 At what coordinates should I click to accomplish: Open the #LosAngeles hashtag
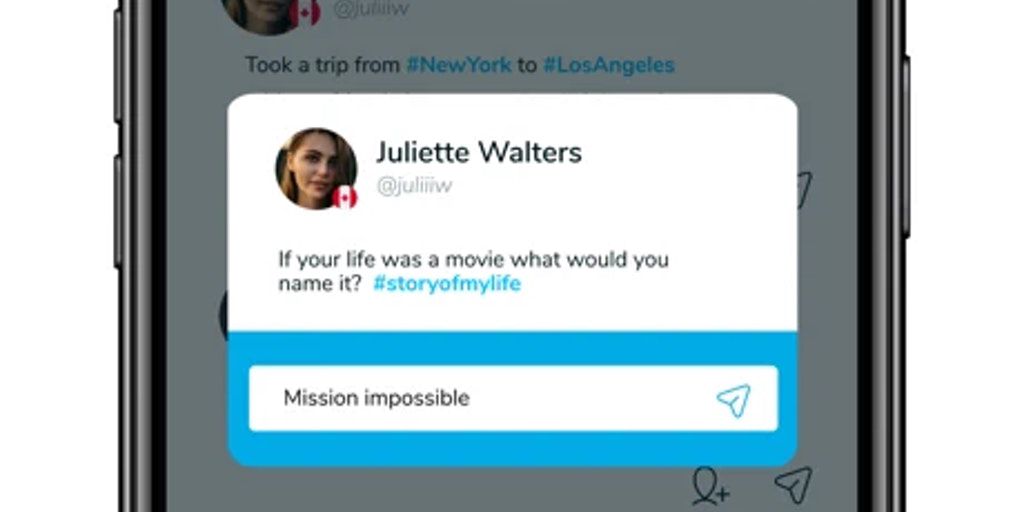[609, 65]
